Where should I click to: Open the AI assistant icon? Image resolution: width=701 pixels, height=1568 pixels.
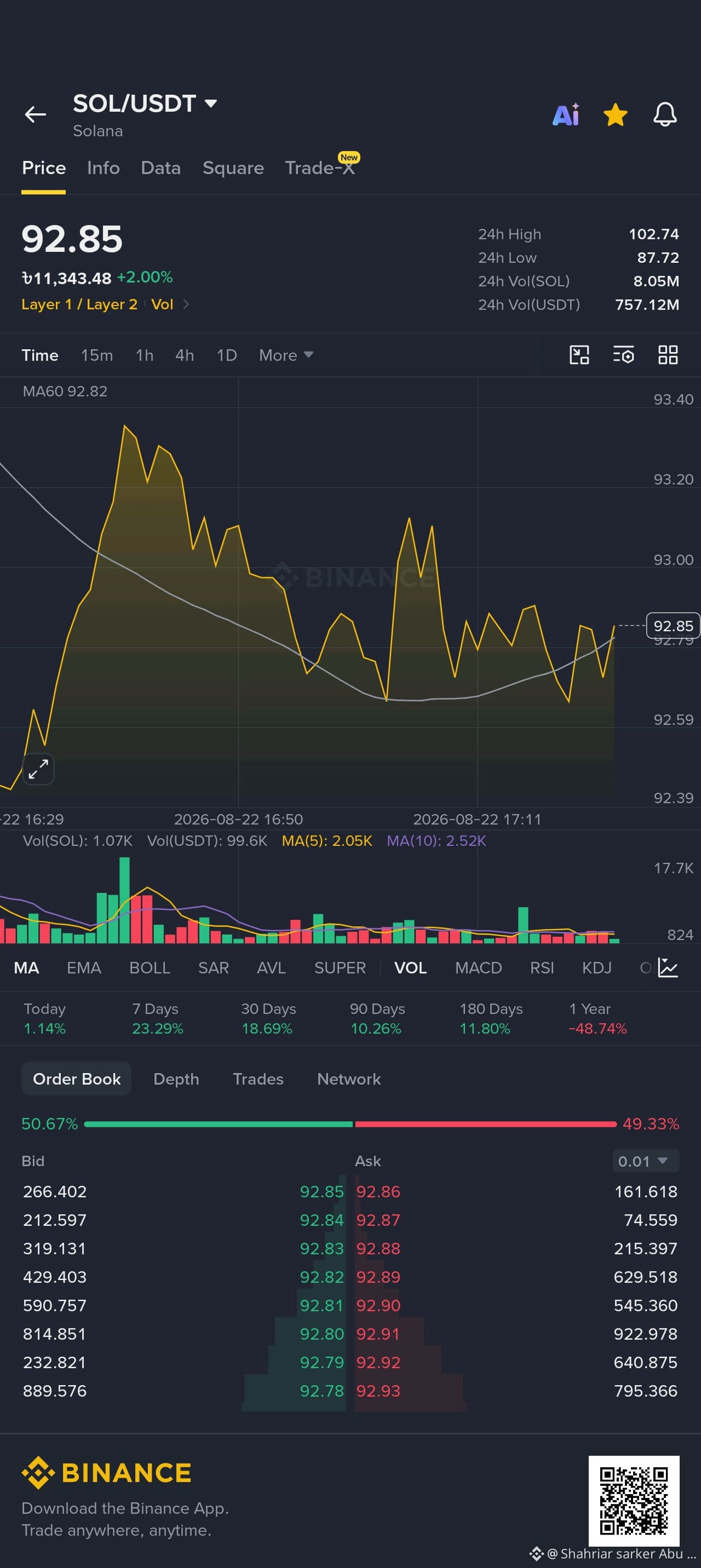(x=566, y=114)
